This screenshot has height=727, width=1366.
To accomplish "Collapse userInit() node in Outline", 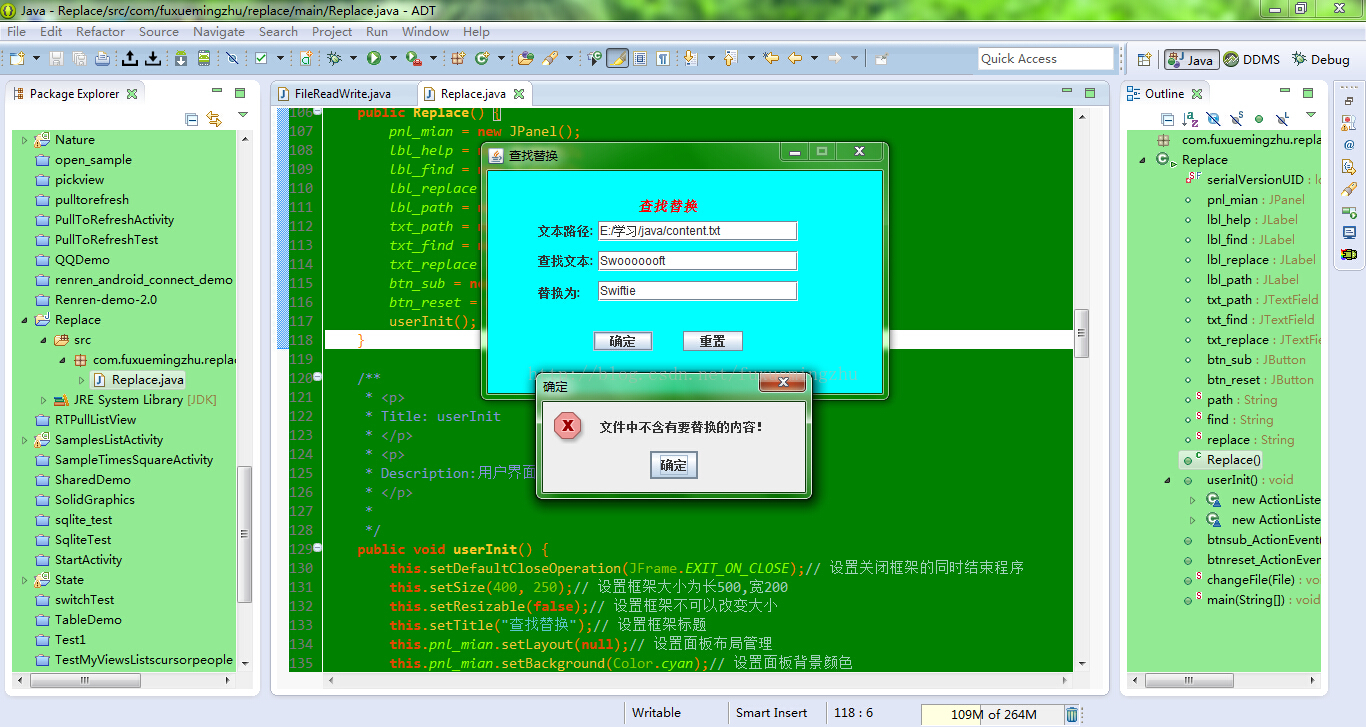I will pos(1168,480).
